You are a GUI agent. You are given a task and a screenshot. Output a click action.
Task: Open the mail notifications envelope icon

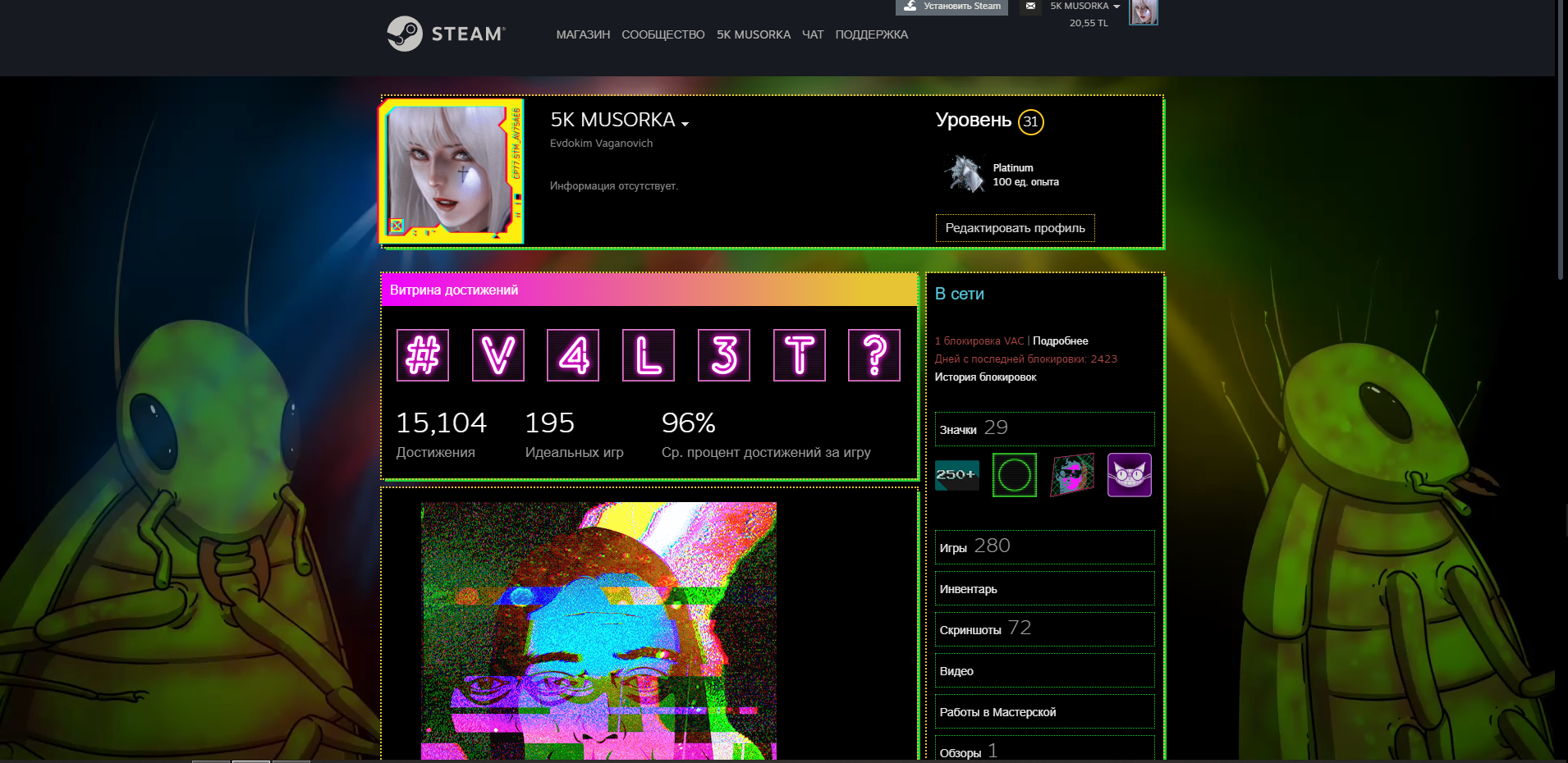pyautogui.click(x=1030, y=6)
